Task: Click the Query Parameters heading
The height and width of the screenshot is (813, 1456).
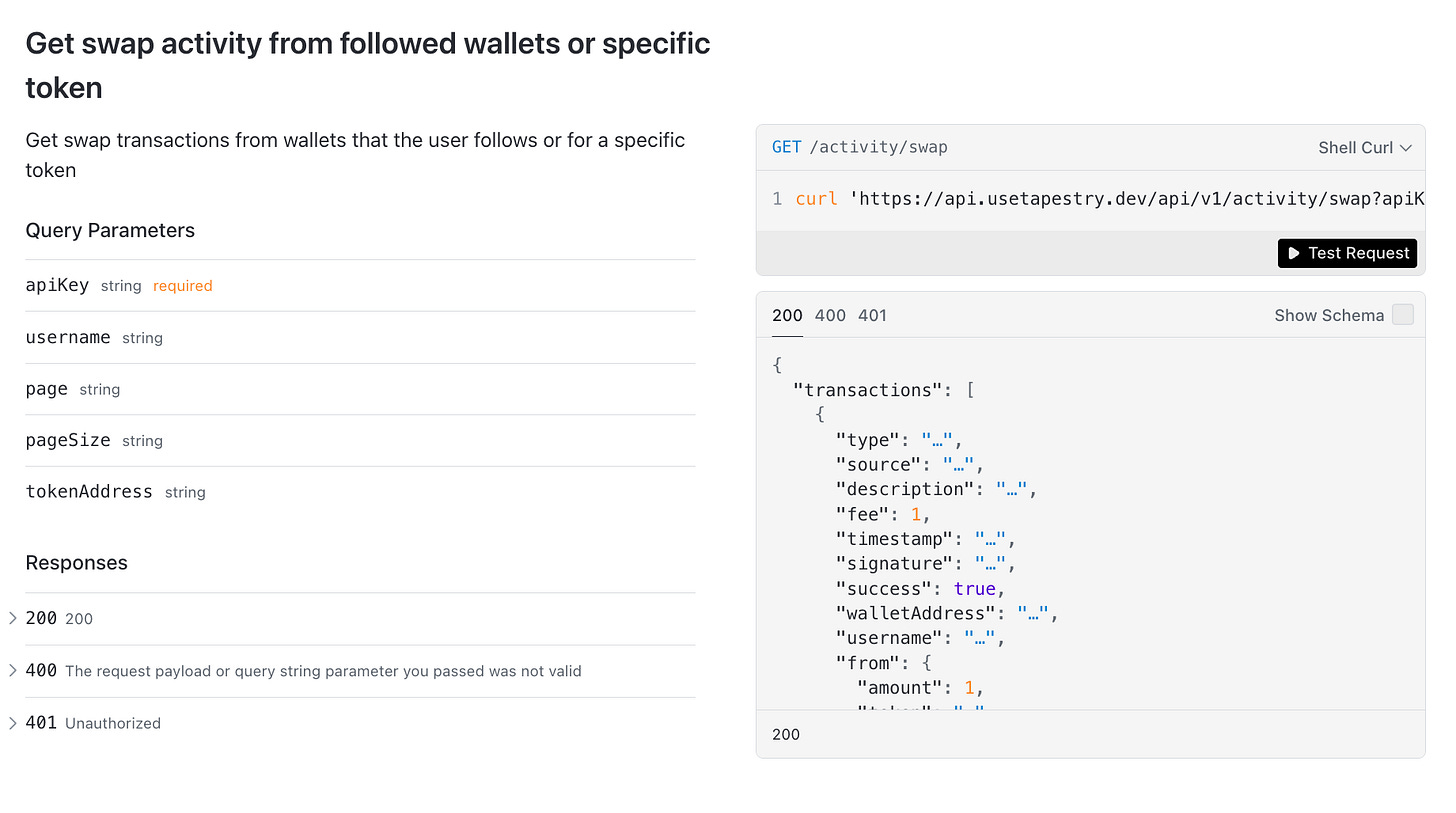Action: tap(110, 230)
